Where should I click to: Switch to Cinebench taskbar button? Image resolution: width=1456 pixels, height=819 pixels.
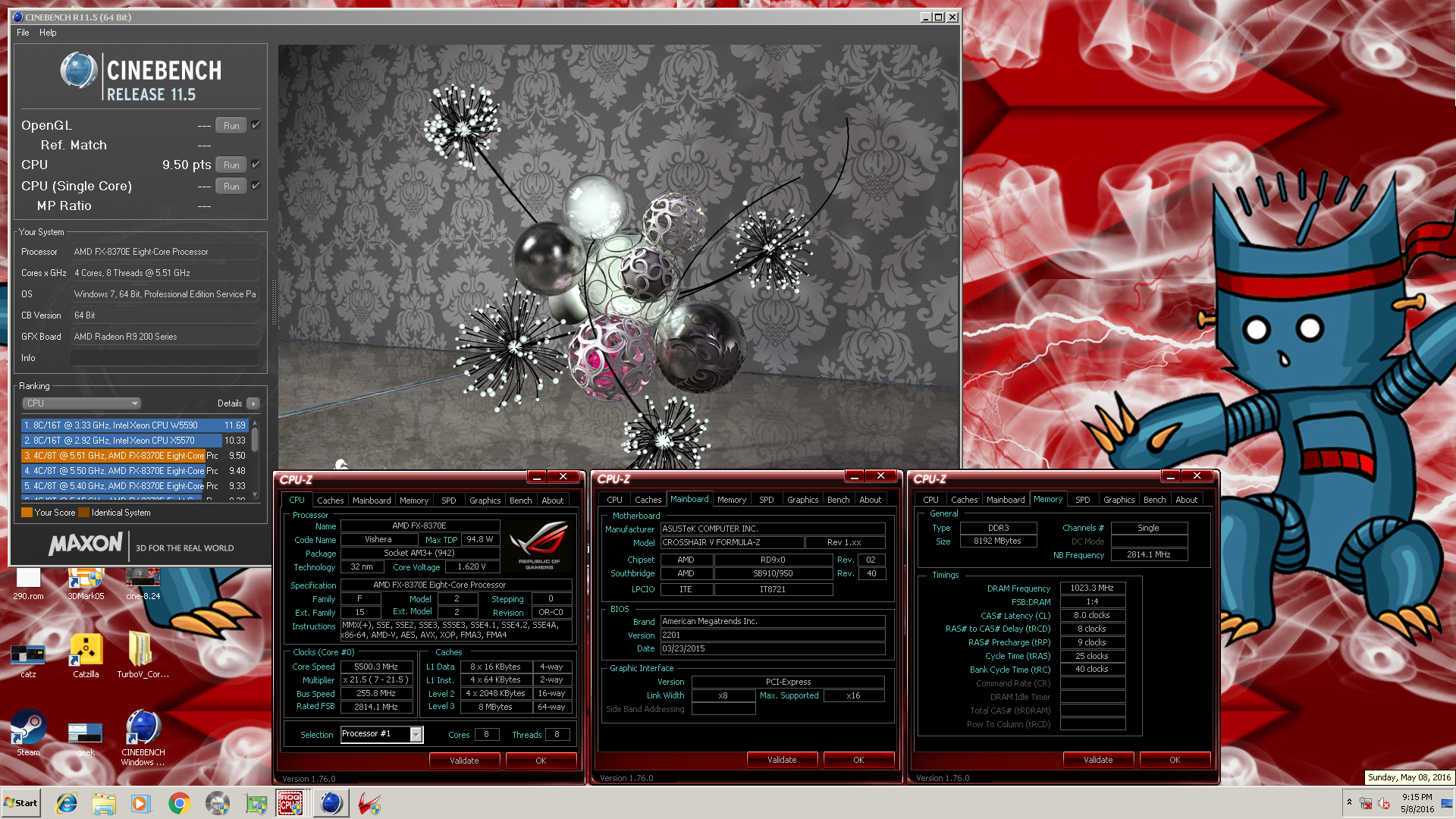pos(331,803)
